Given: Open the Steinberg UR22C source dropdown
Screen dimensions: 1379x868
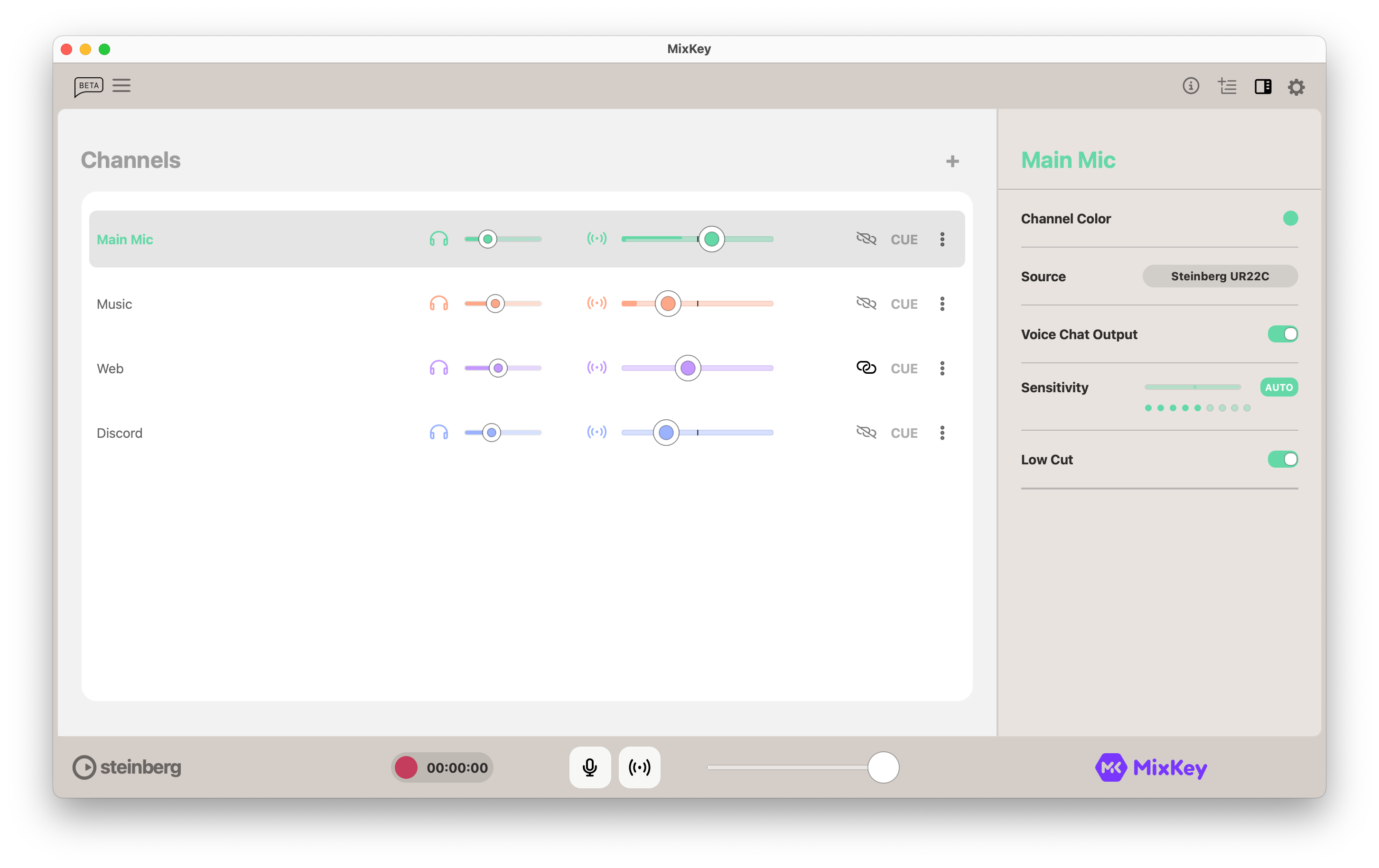Looking at the screenshot, I should 1220,277.
